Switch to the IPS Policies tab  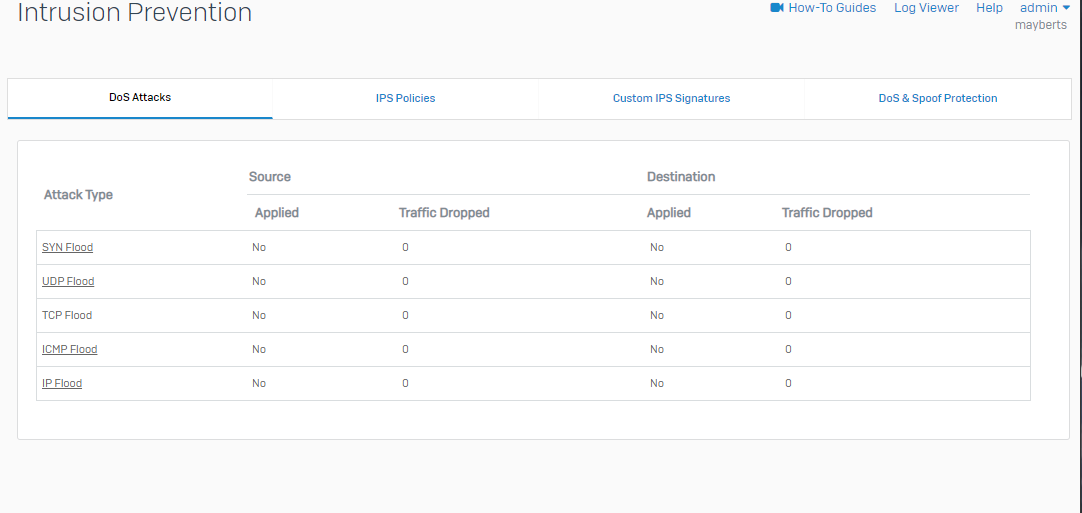[405, 99]
